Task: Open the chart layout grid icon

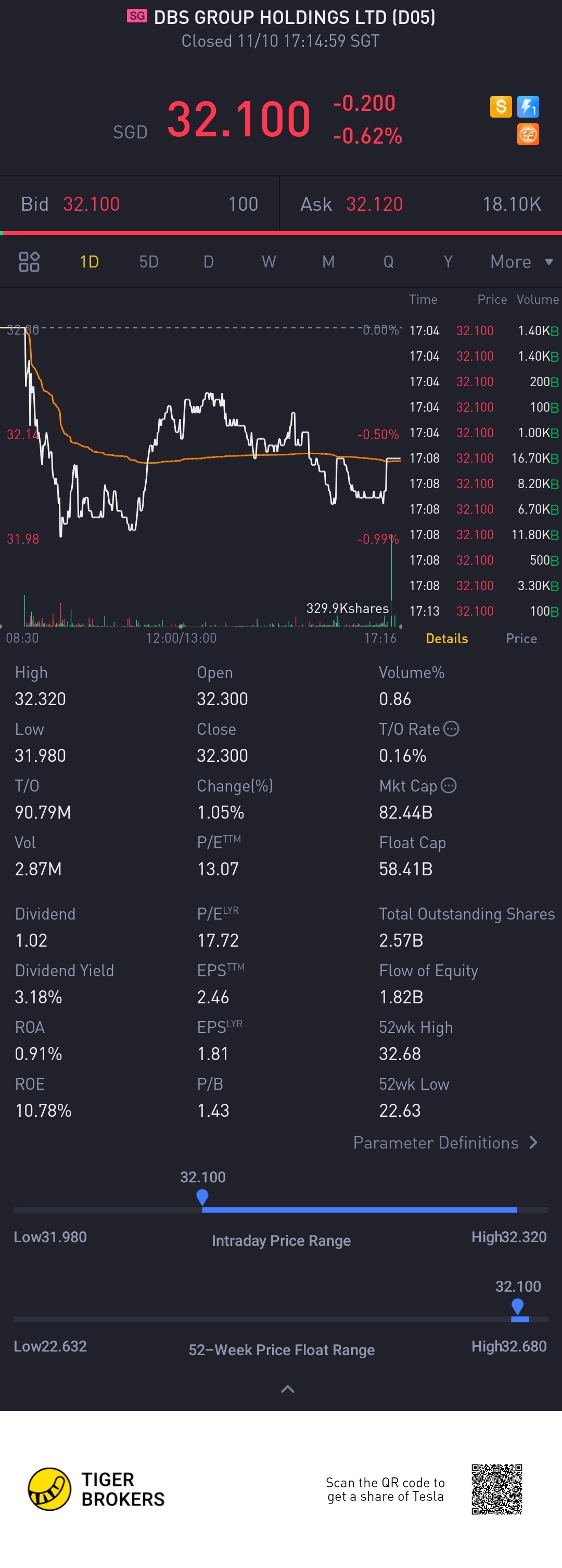Action: (29, 262)
